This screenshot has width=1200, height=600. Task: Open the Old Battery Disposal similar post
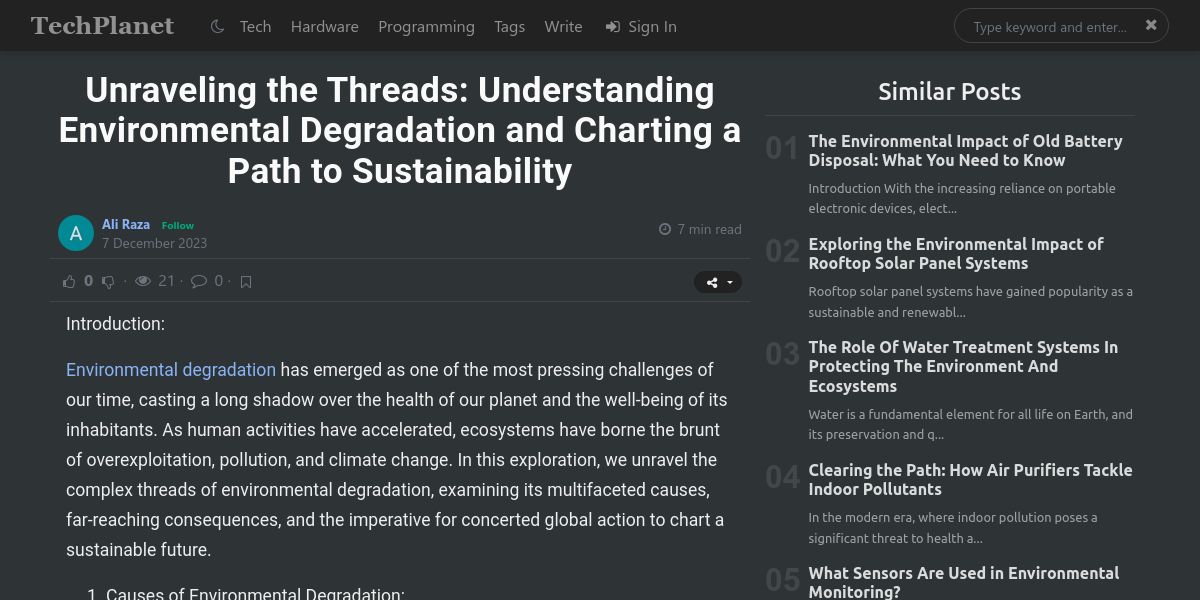(965, 151)
